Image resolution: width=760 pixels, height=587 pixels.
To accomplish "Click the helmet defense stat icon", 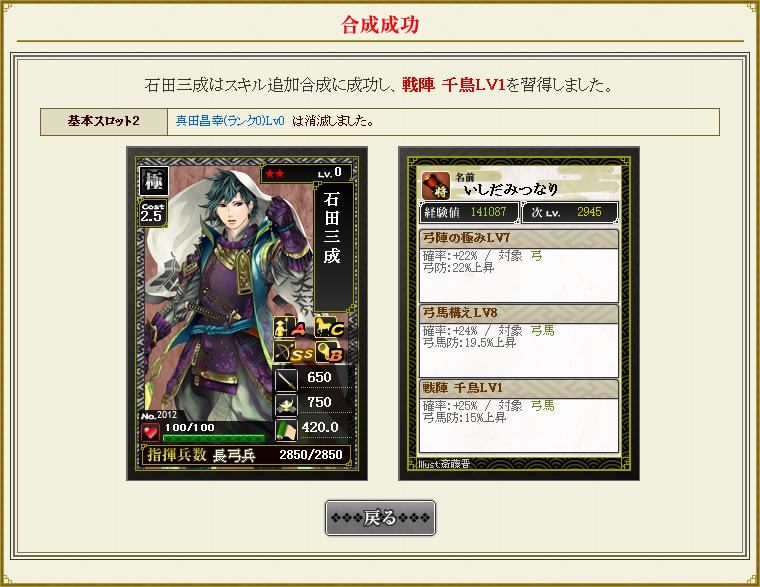I will coord(286,404).
